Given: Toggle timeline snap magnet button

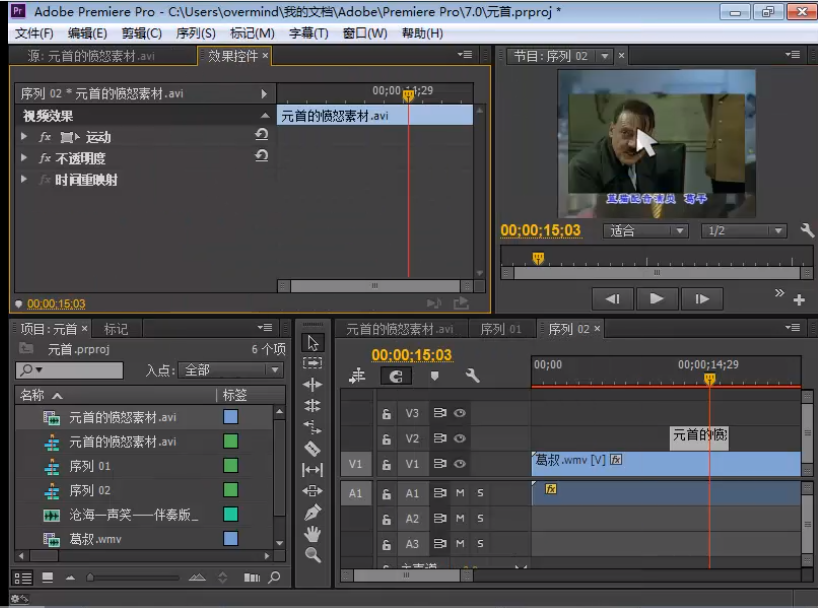Looking at the screenshot, I should click(396, 376).
